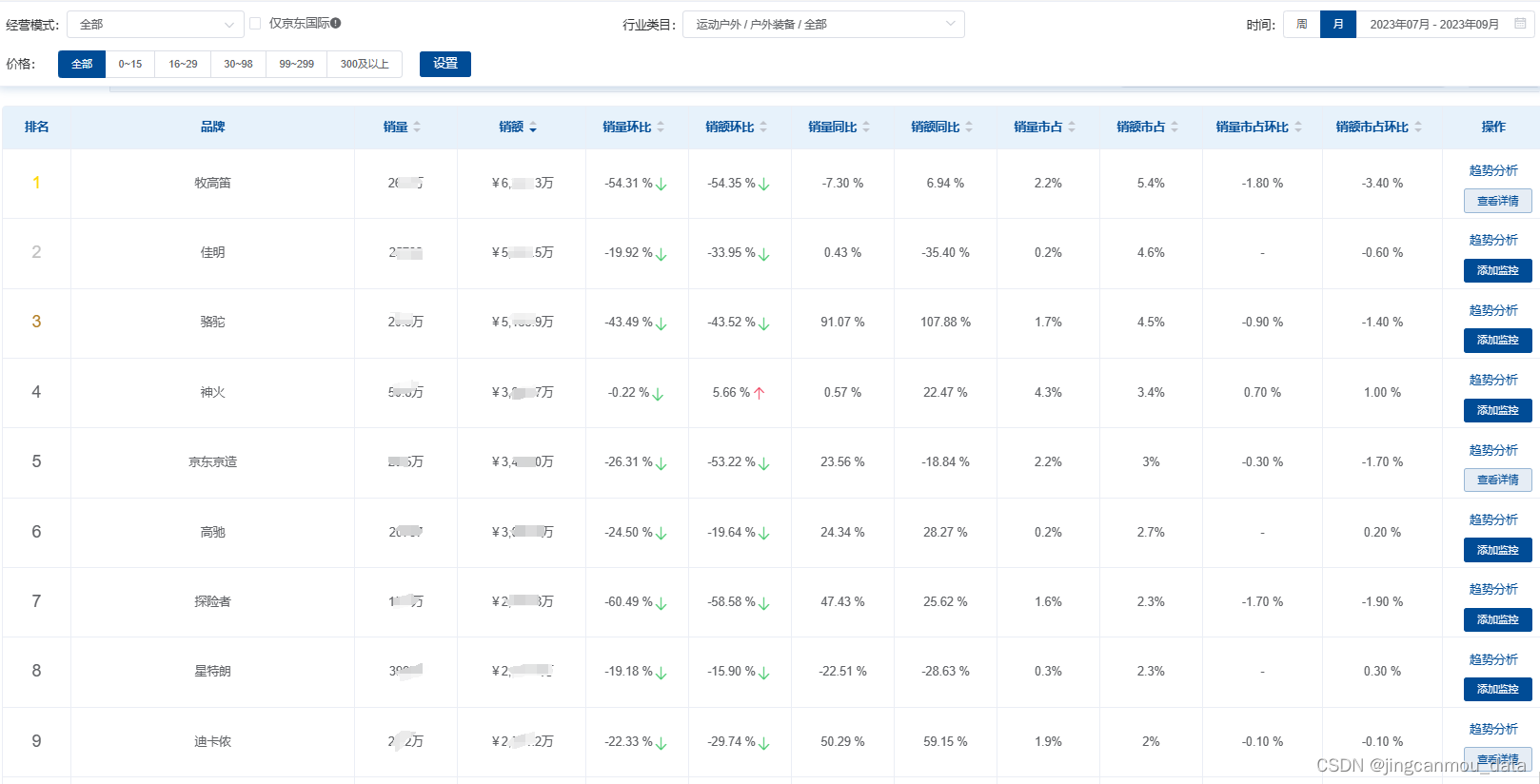Screen dimensions: 1540x784
Task: Sort by 销量市占环比 column sort icon
Action: pyautogui.click(x=1298, y=127)
